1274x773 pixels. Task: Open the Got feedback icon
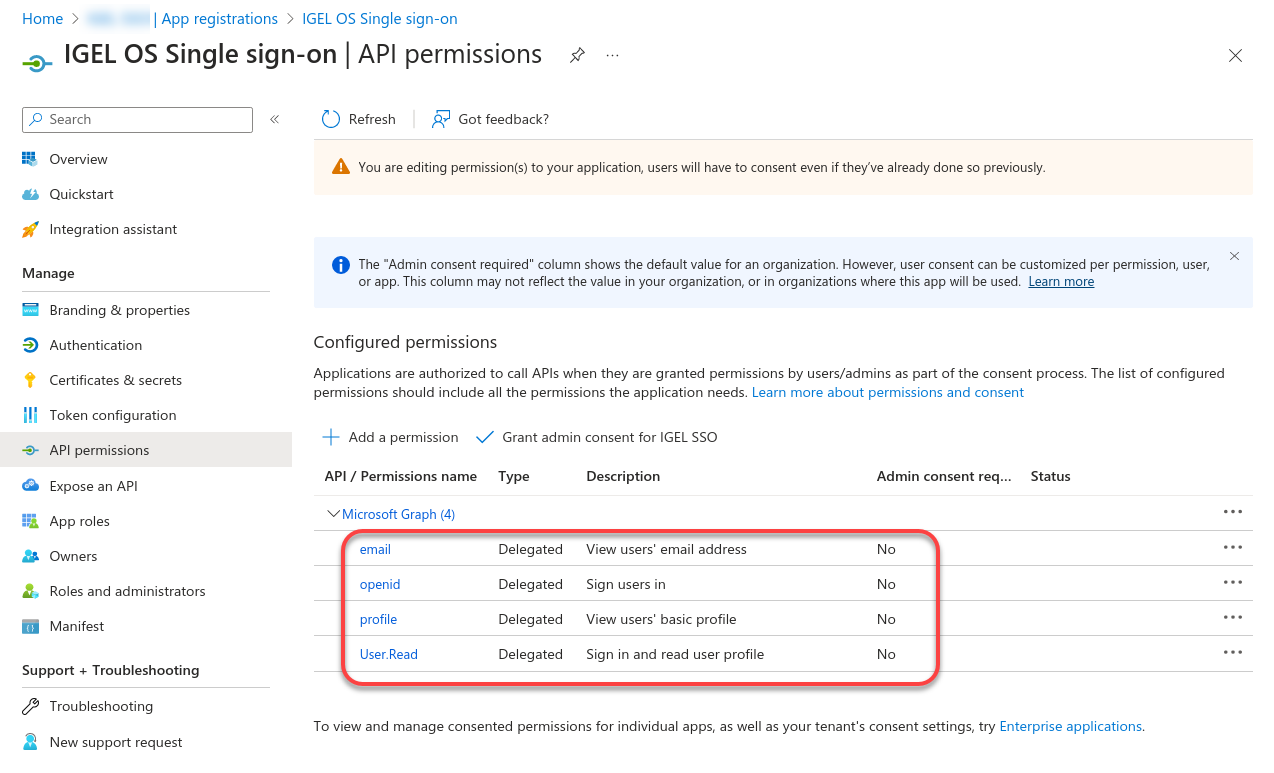[x=440, y=119]
